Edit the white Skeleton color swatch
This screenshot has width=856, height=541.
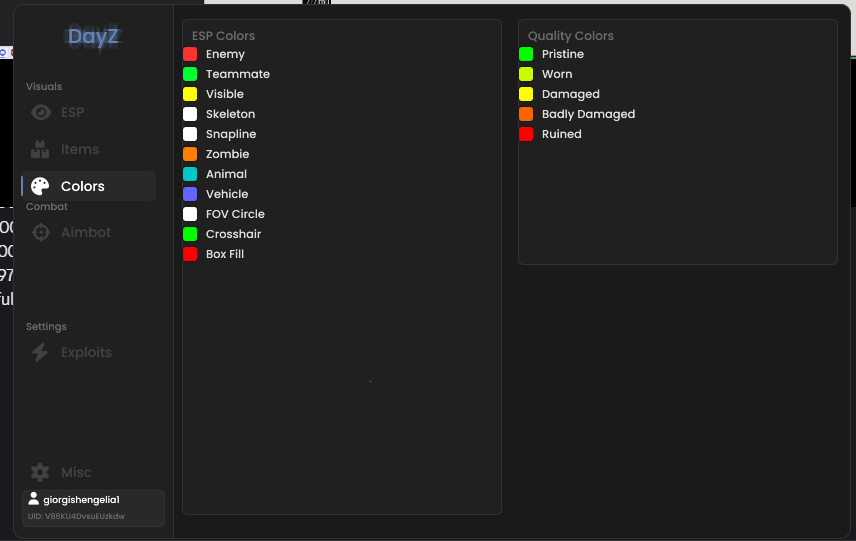190,114
